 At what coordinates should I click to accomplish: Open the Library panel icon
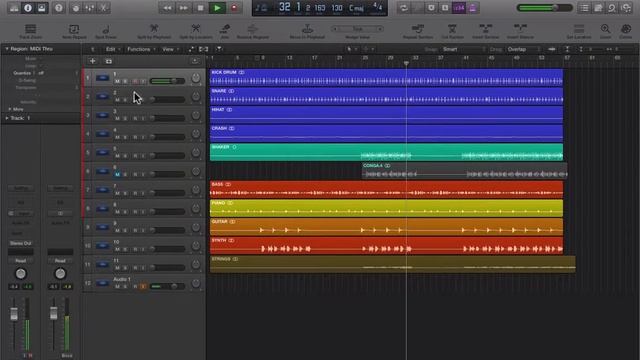pos(14,8)
